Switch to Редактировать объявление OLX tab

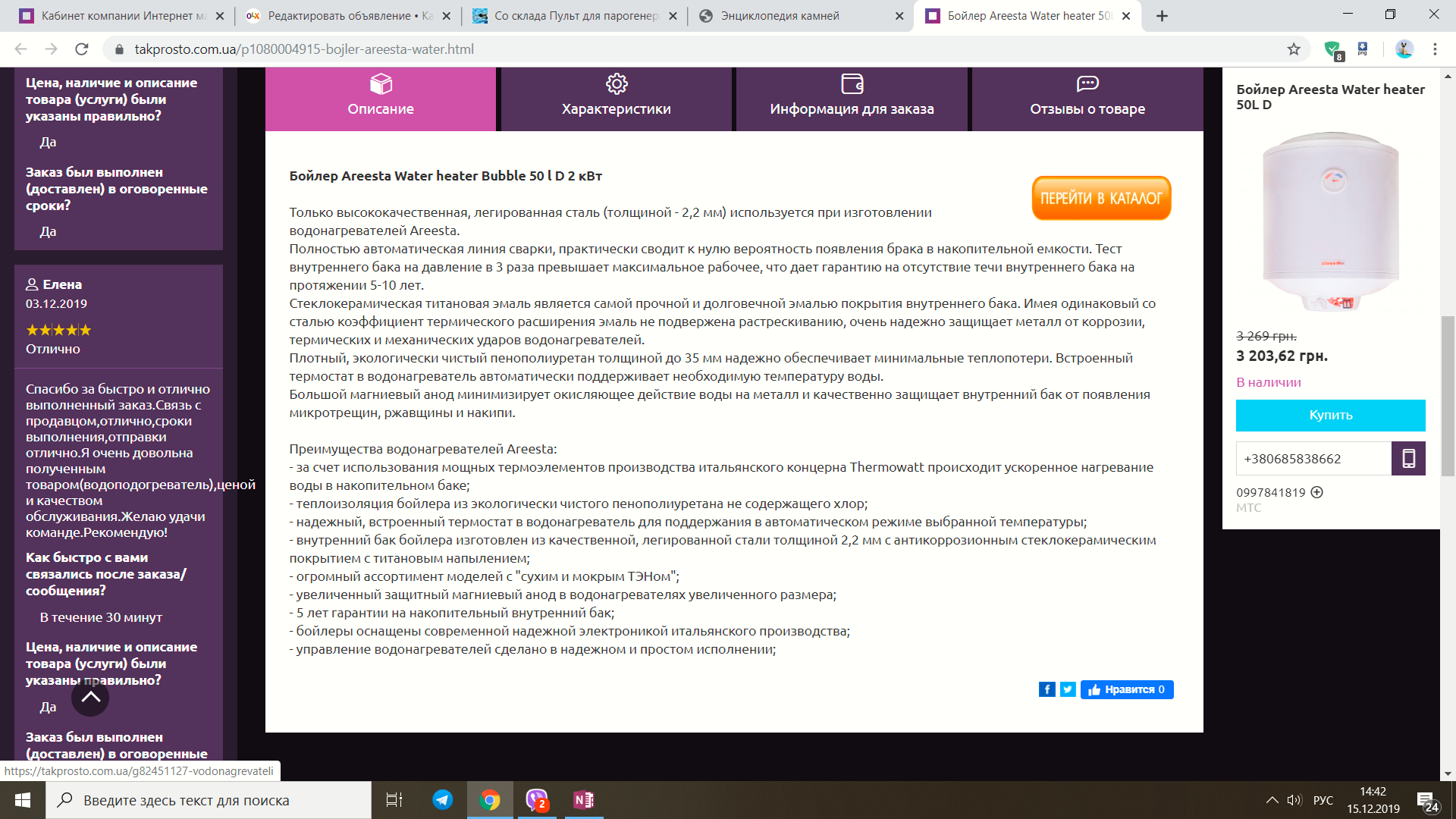coord(347,16)
